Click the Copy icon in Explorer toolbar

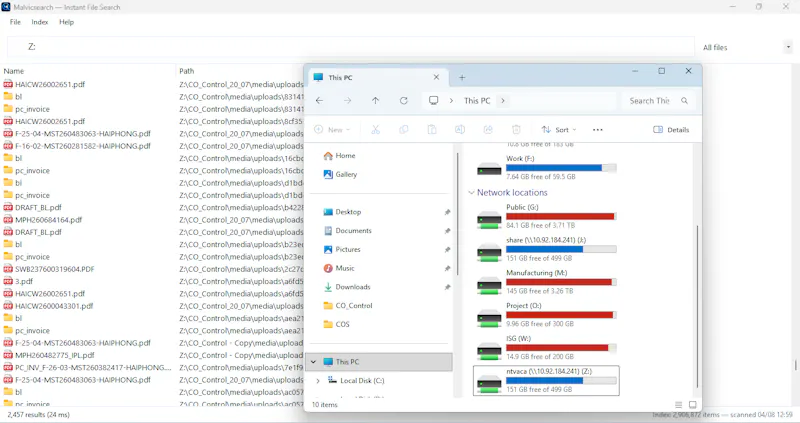(x=404, y=130)
